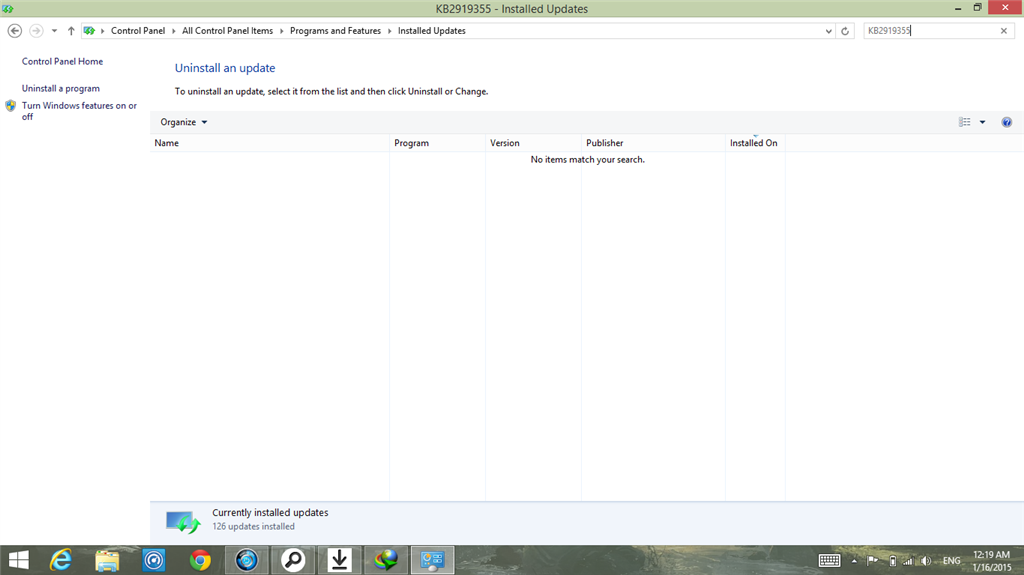Expand the chevron after Control Panel breadcrumb
The height and width of the screenshot is (575, 1024).
[174, 31]
